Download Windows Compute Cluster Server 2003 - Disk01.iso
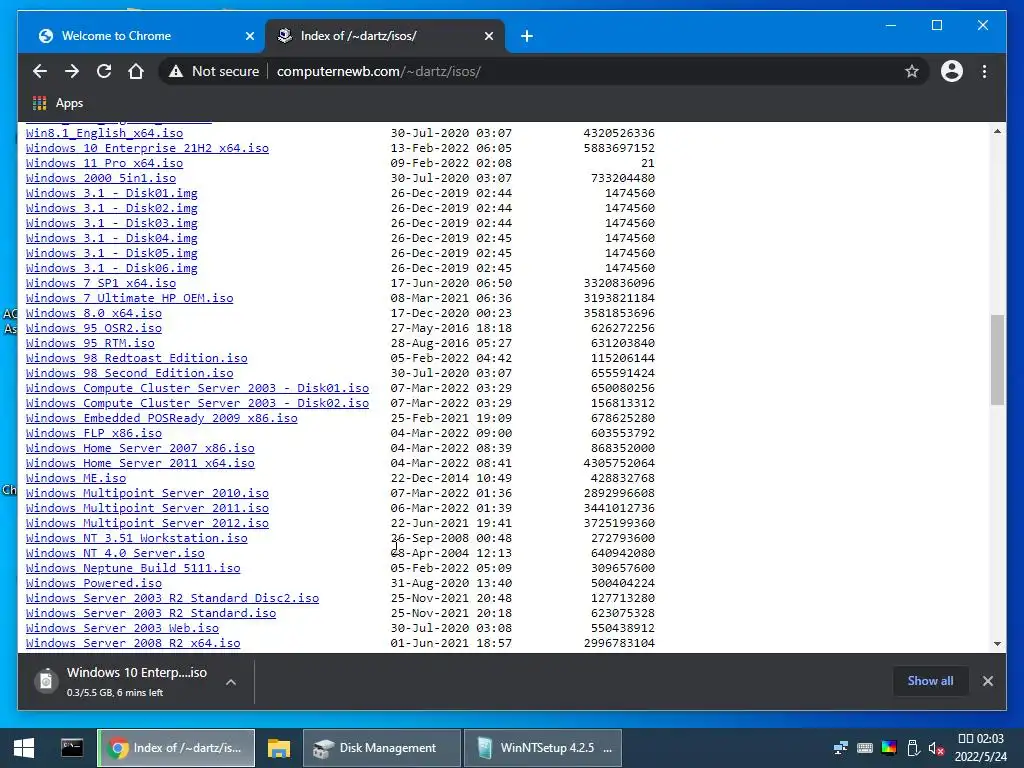The image size is (1024, 768). [197, 389]
